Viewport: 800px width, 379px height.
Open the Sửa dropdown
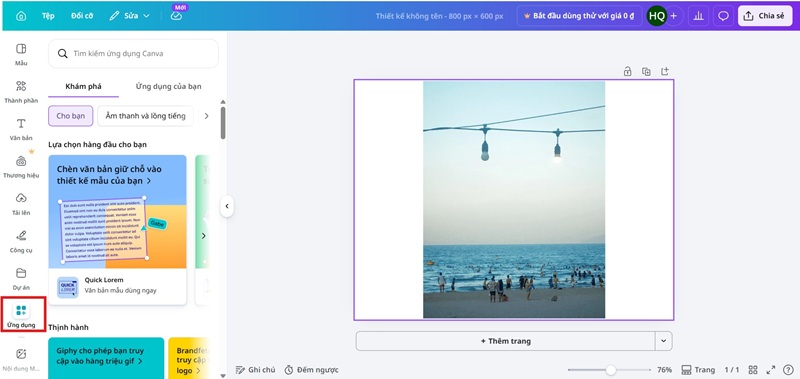click(x=130, y=16)
